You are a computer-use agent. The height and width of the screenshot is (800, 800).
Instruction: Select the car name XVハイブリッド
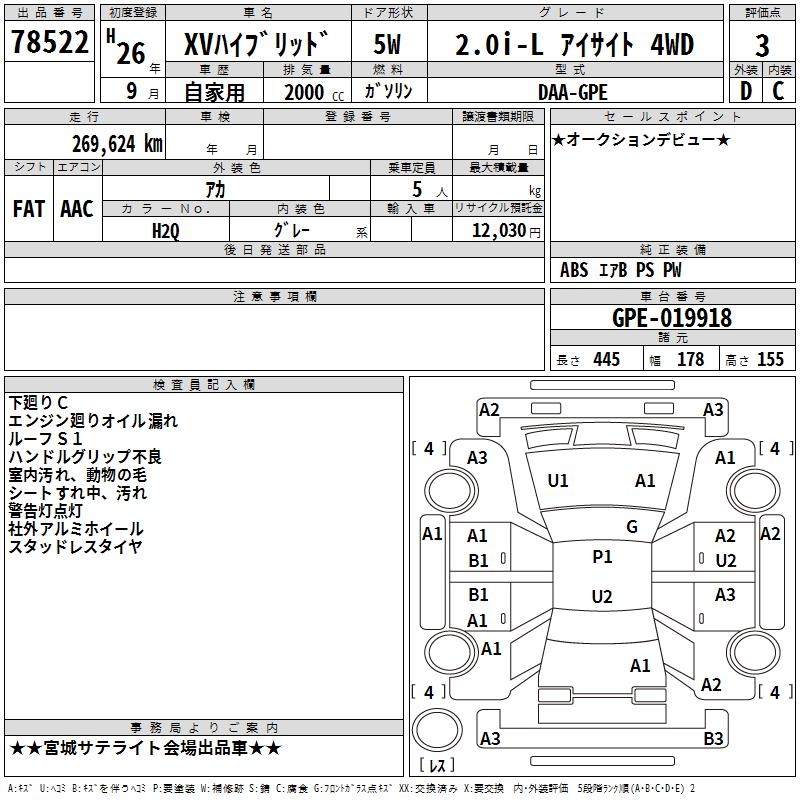[256, 44]
